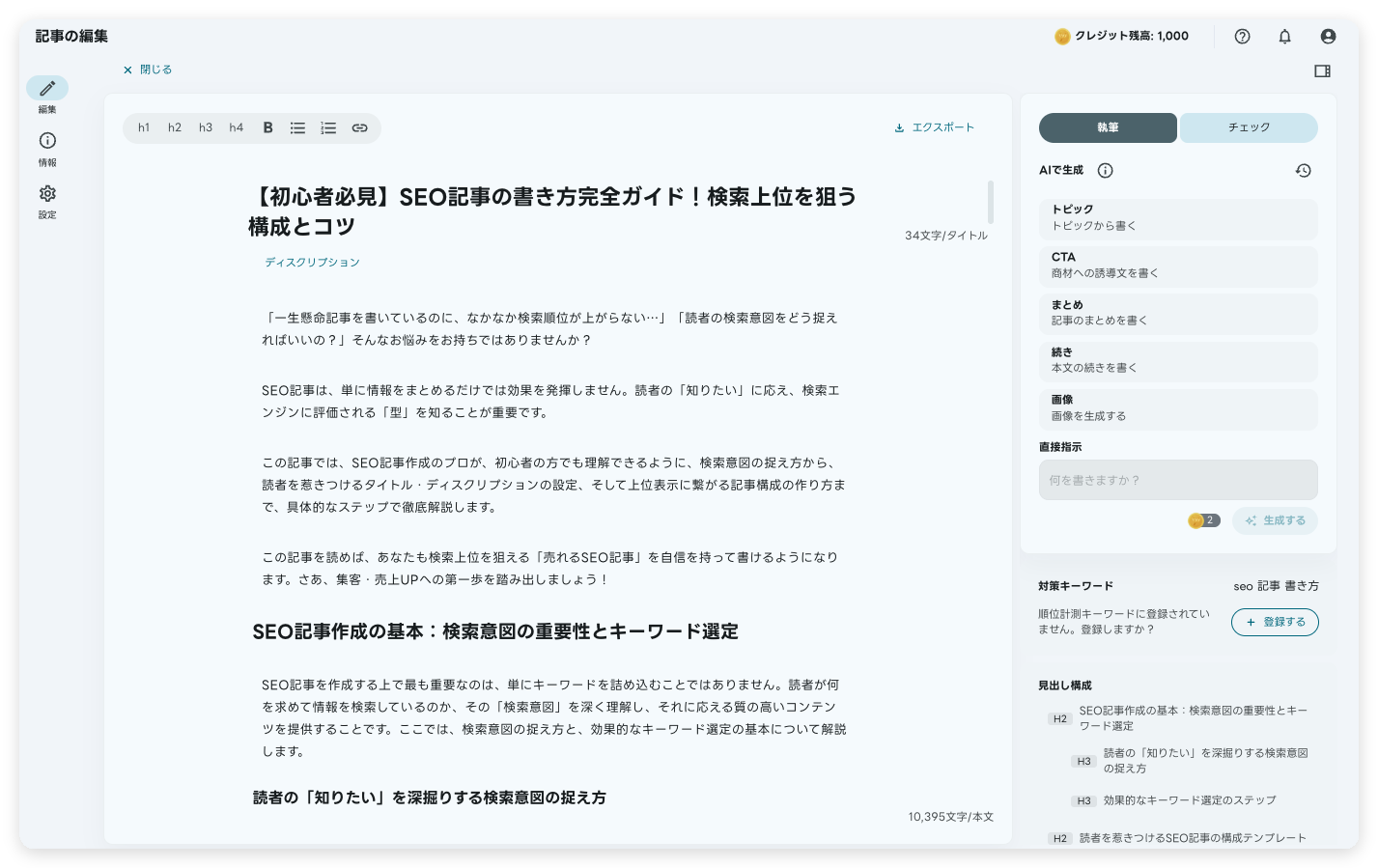Open the notifications bell
Viewport: 1378px width, 868px height.
tap(1284, 36)
